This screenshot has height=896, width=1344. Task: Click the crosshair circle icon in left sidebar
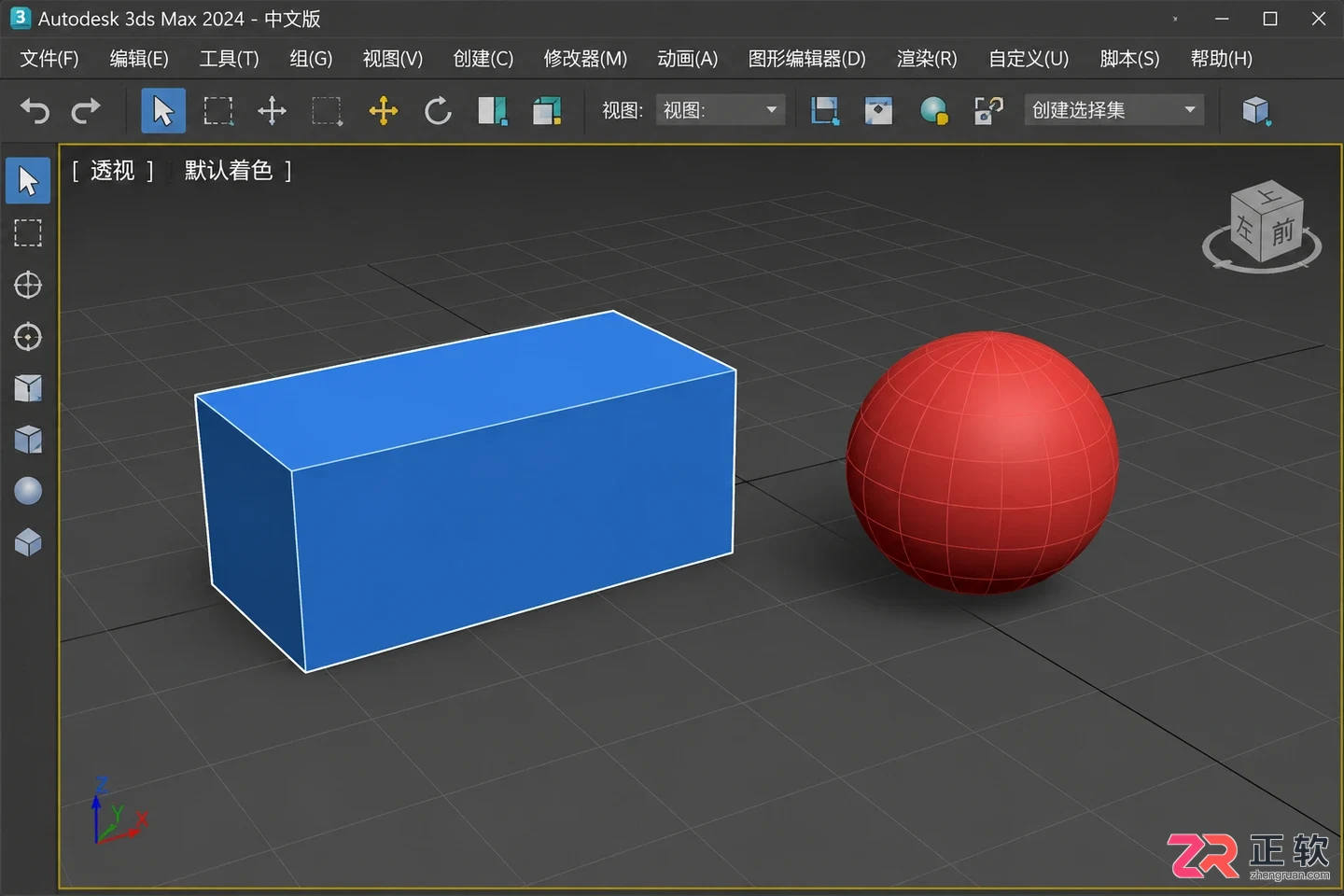point(28,285)
